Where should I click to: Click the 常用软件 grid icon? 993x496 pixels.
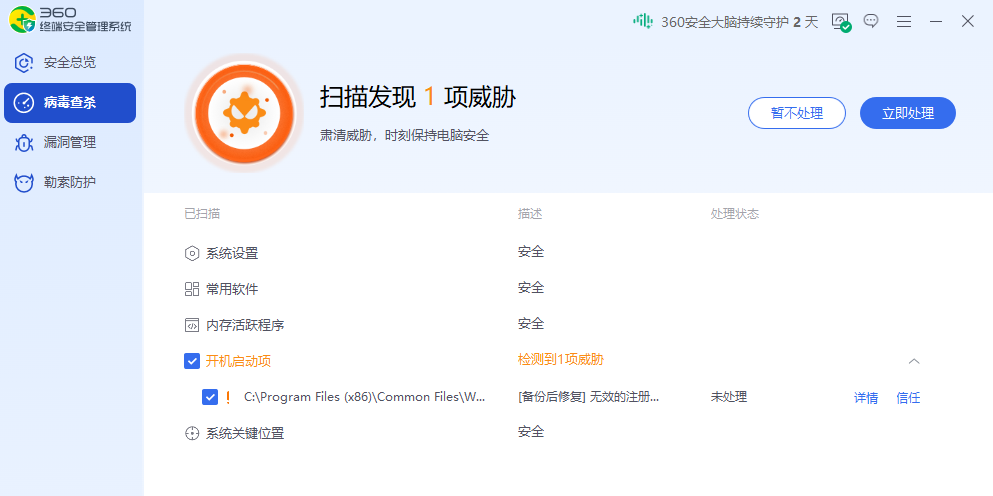(x=192, y=289)
